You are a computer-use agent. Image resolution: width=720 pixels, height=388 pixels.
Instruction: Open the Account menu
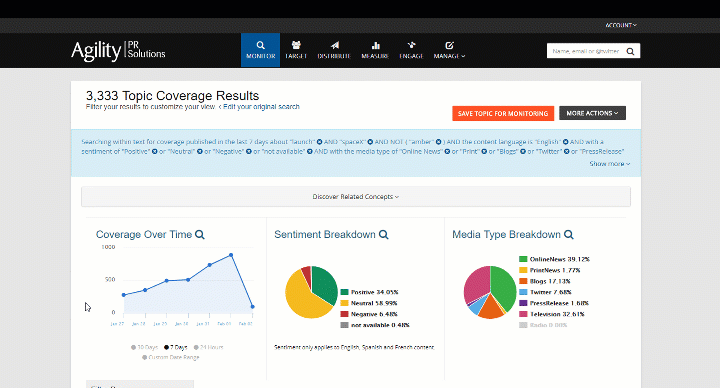pos(621,25)
